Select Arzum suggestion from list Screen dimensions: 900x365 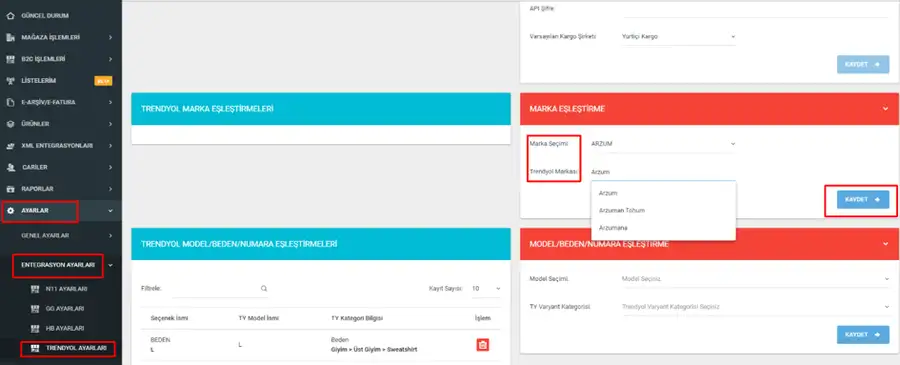click(x=664, y=193)
